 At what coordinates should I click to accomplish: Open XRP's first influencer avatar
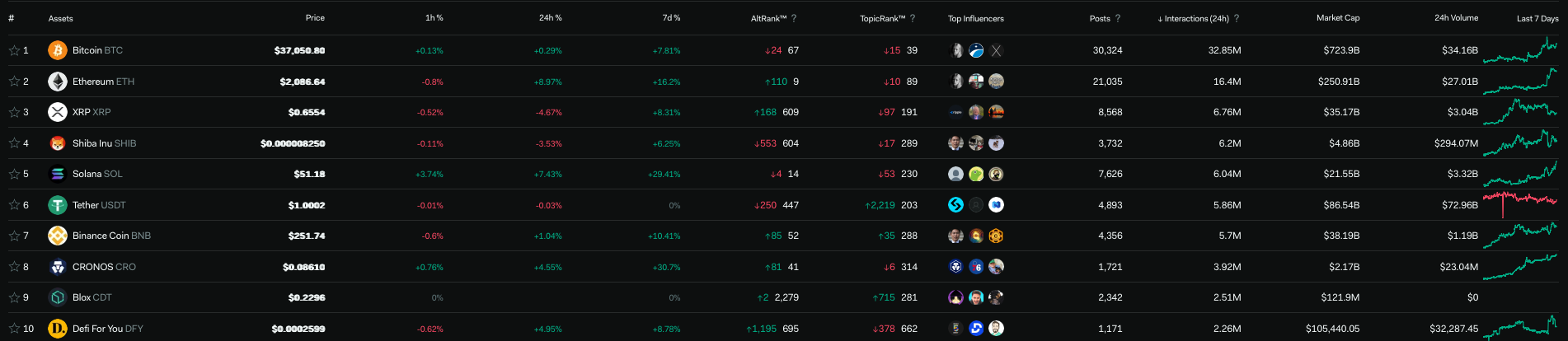956,112
